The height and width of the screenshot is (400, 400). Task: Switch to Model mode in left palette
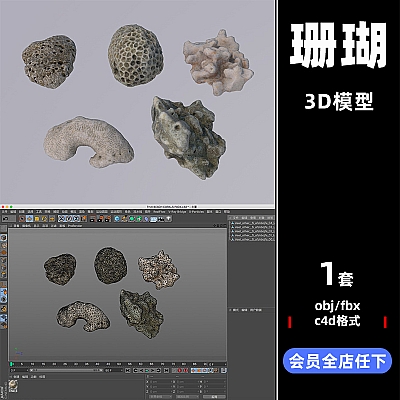(3, 238)
